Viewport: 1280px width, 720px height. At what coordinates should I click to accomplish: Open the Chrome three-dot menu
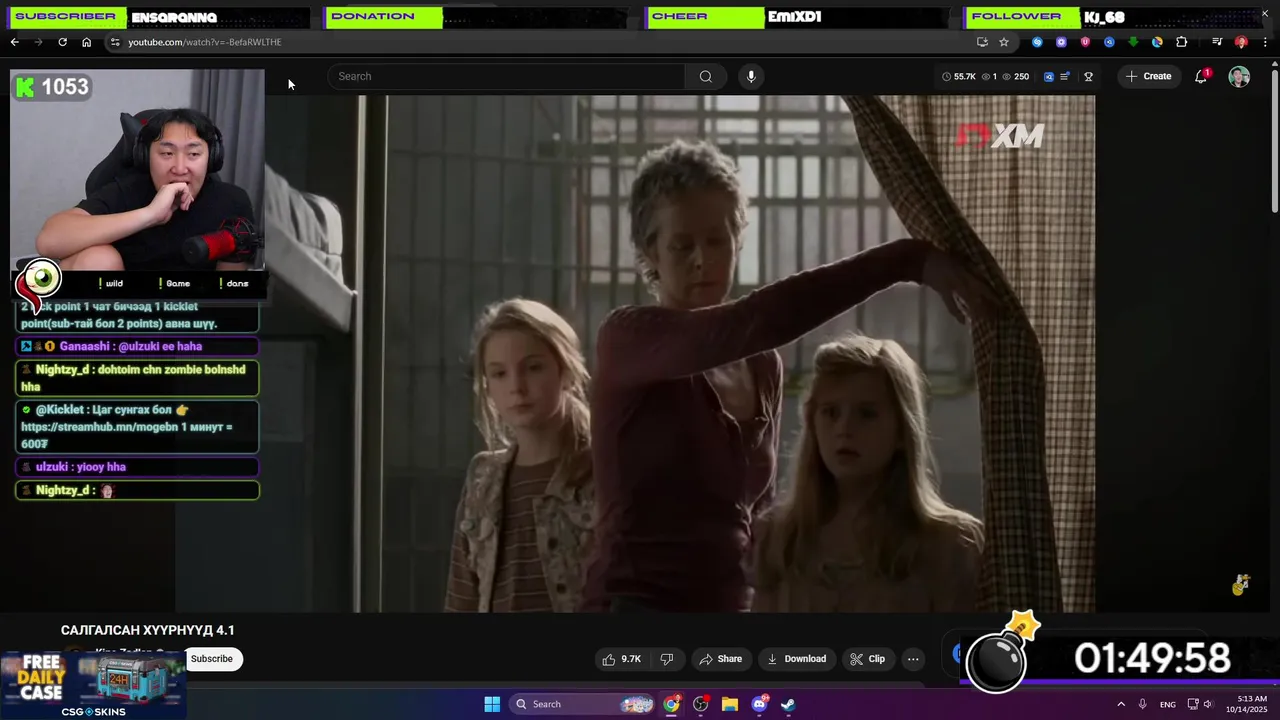tap(1265, 42)
